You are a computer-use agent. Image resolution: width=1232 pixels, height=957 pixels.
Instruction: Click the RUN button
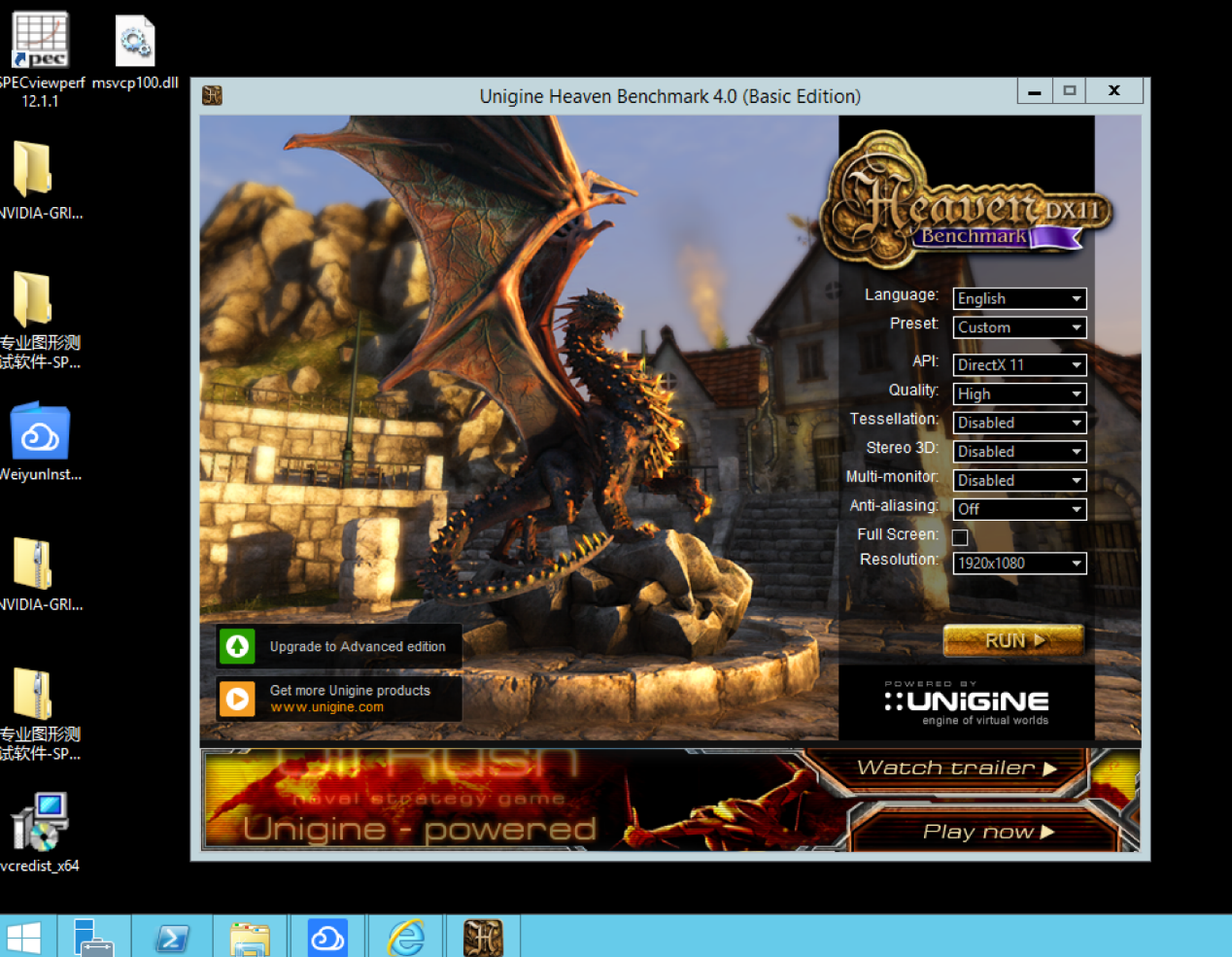coord(1013,640)
